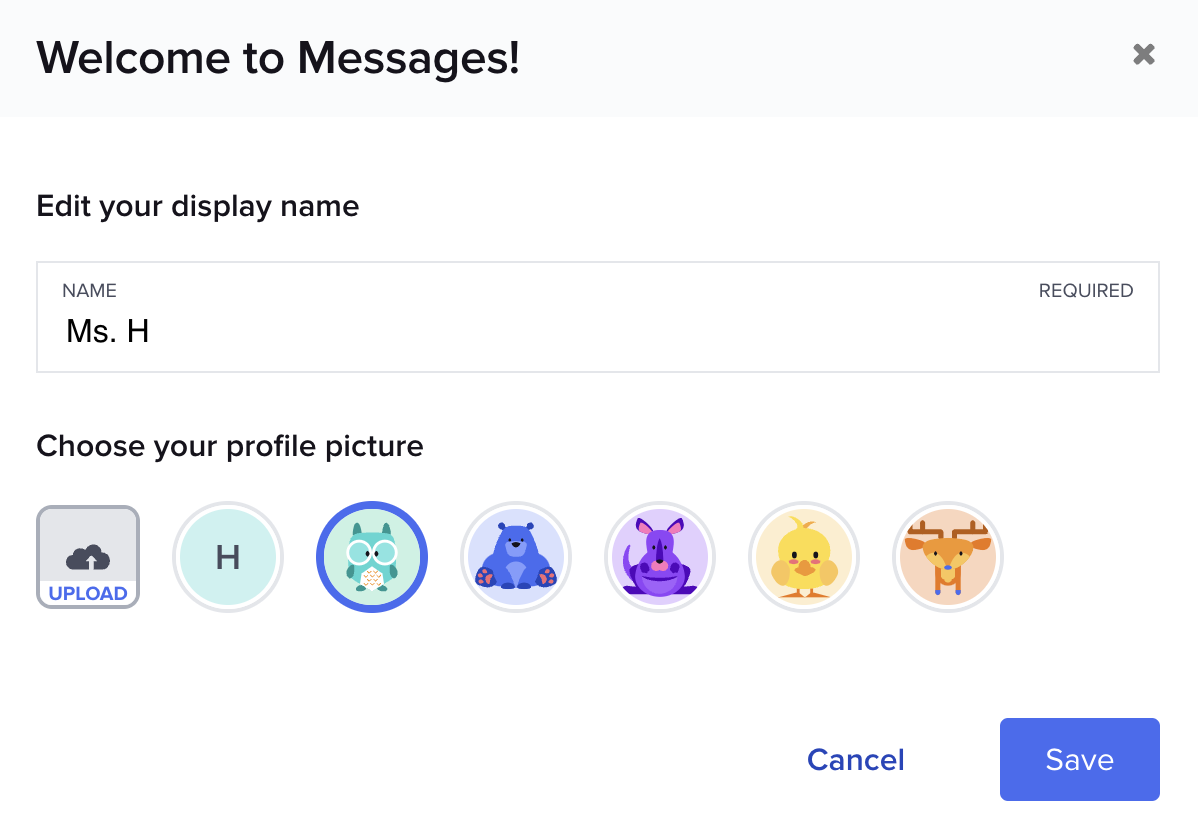Click the currently selected owl avatar
Viewport: 1198px width, 836px height.
click(372, 556)
